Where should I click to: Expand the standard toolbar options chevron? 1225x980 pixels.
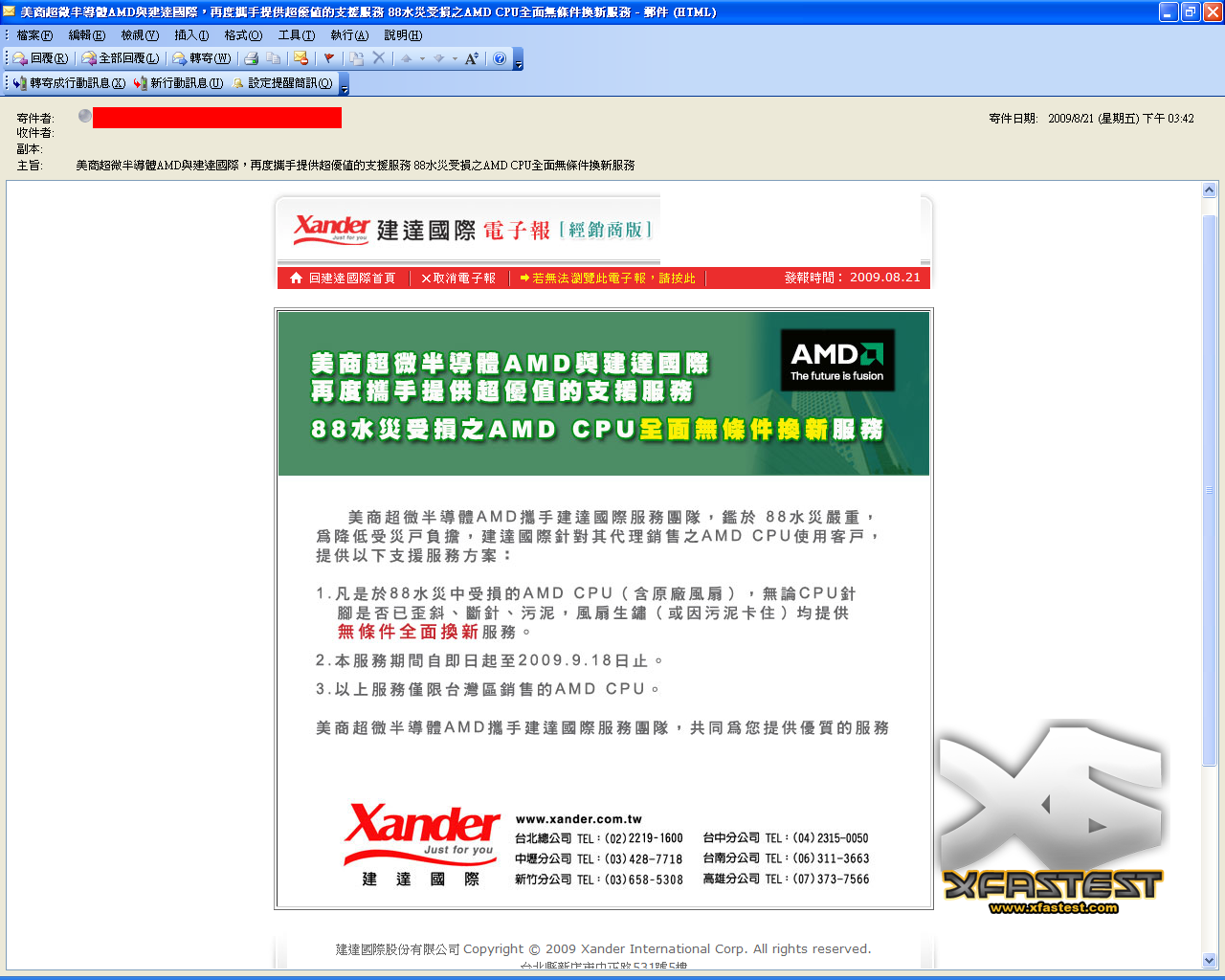click(519, 59)
